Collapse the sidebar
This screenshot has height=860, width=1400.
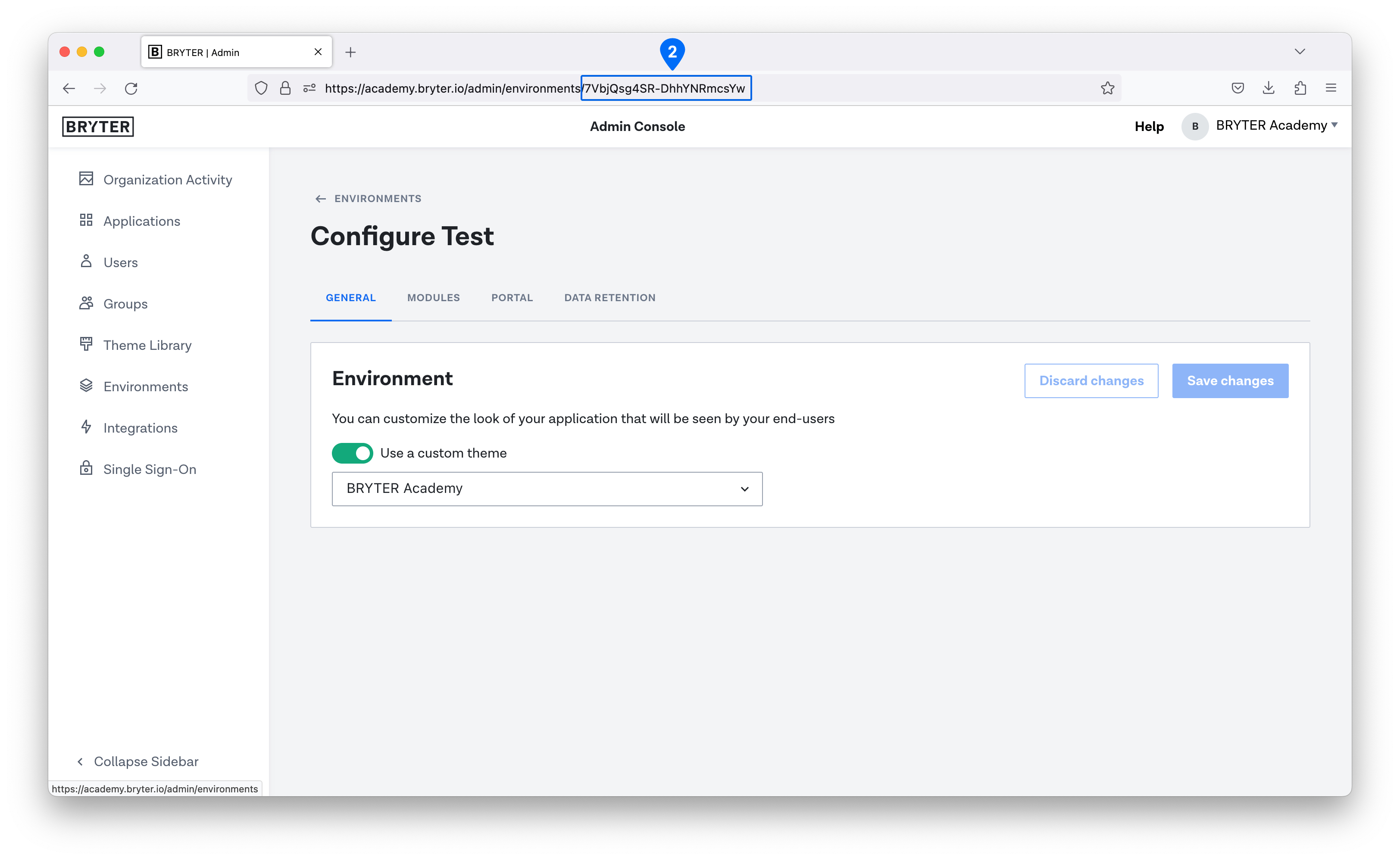pyautogui.click(x=138, y=761)
